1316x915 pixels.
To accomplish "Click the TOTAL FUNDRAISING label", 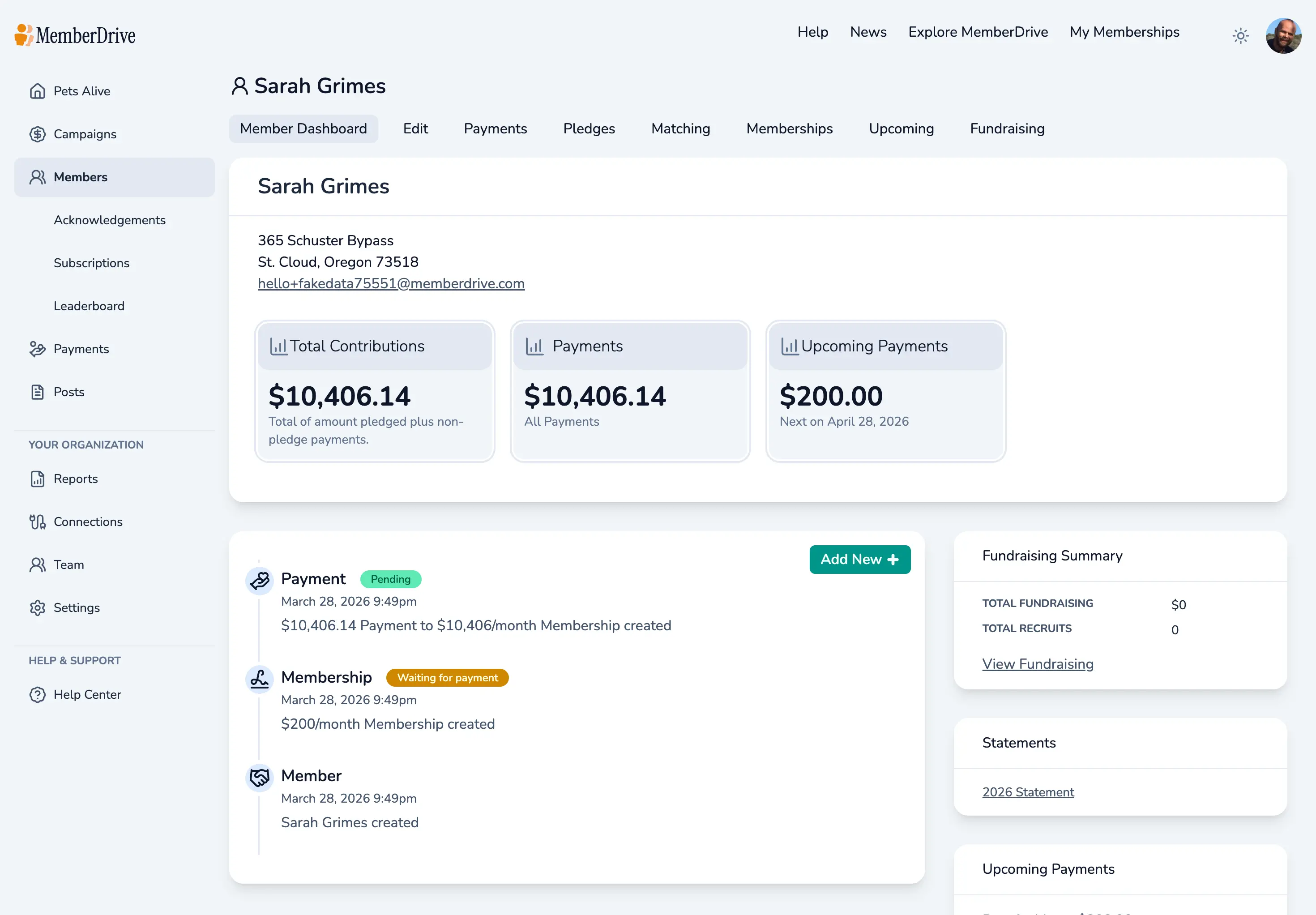I will coord(1038,603).
